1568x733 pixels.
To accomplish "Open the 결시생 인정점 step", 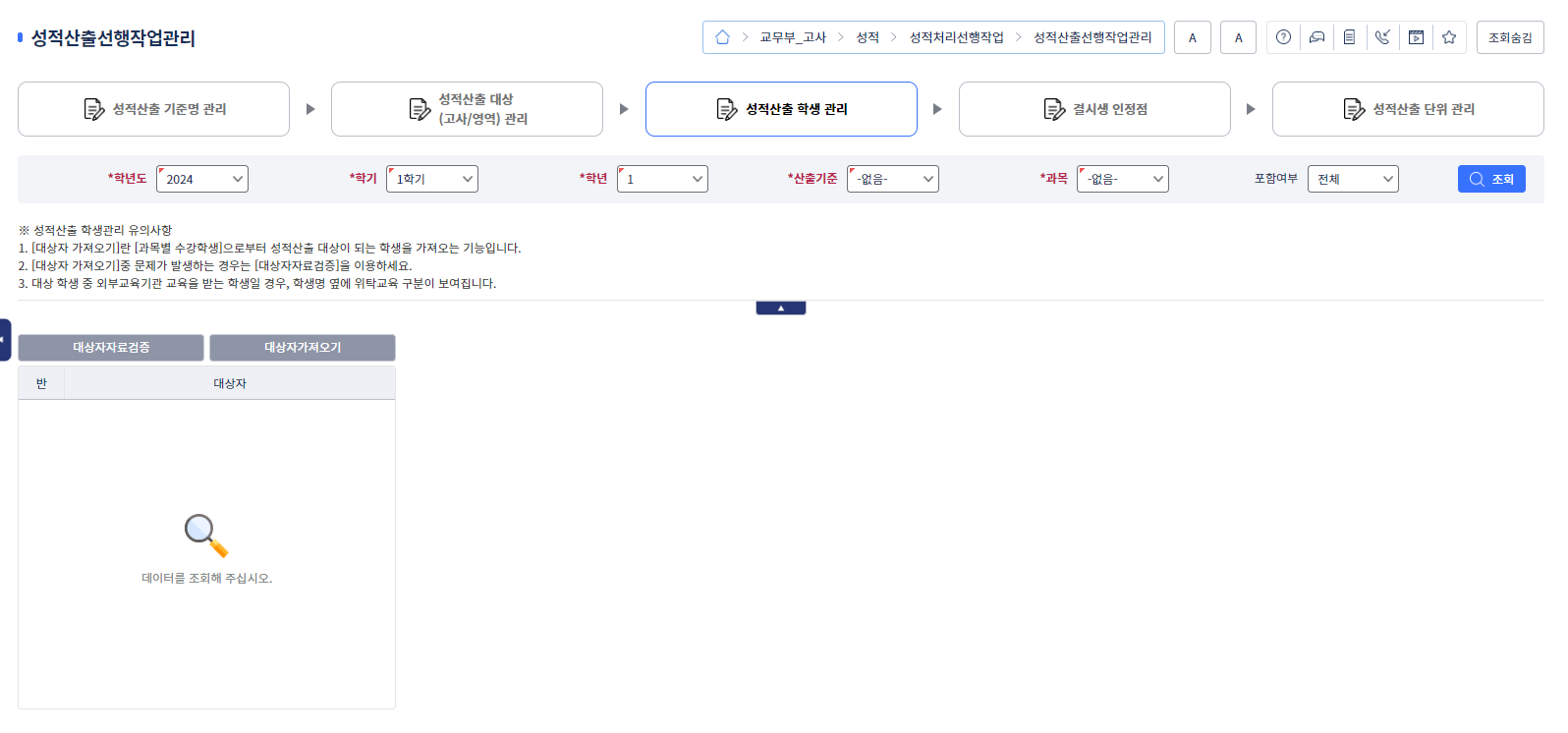I will pos(1094,109).
